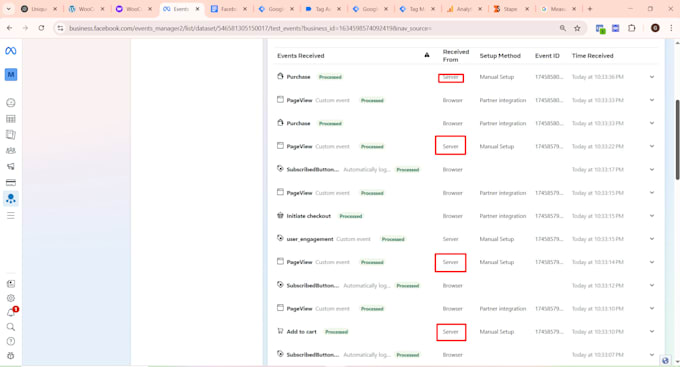The height and width of the screenshot is (367, 680).
Task: Expand the user_engagement event row
Action: click(652, 239)
